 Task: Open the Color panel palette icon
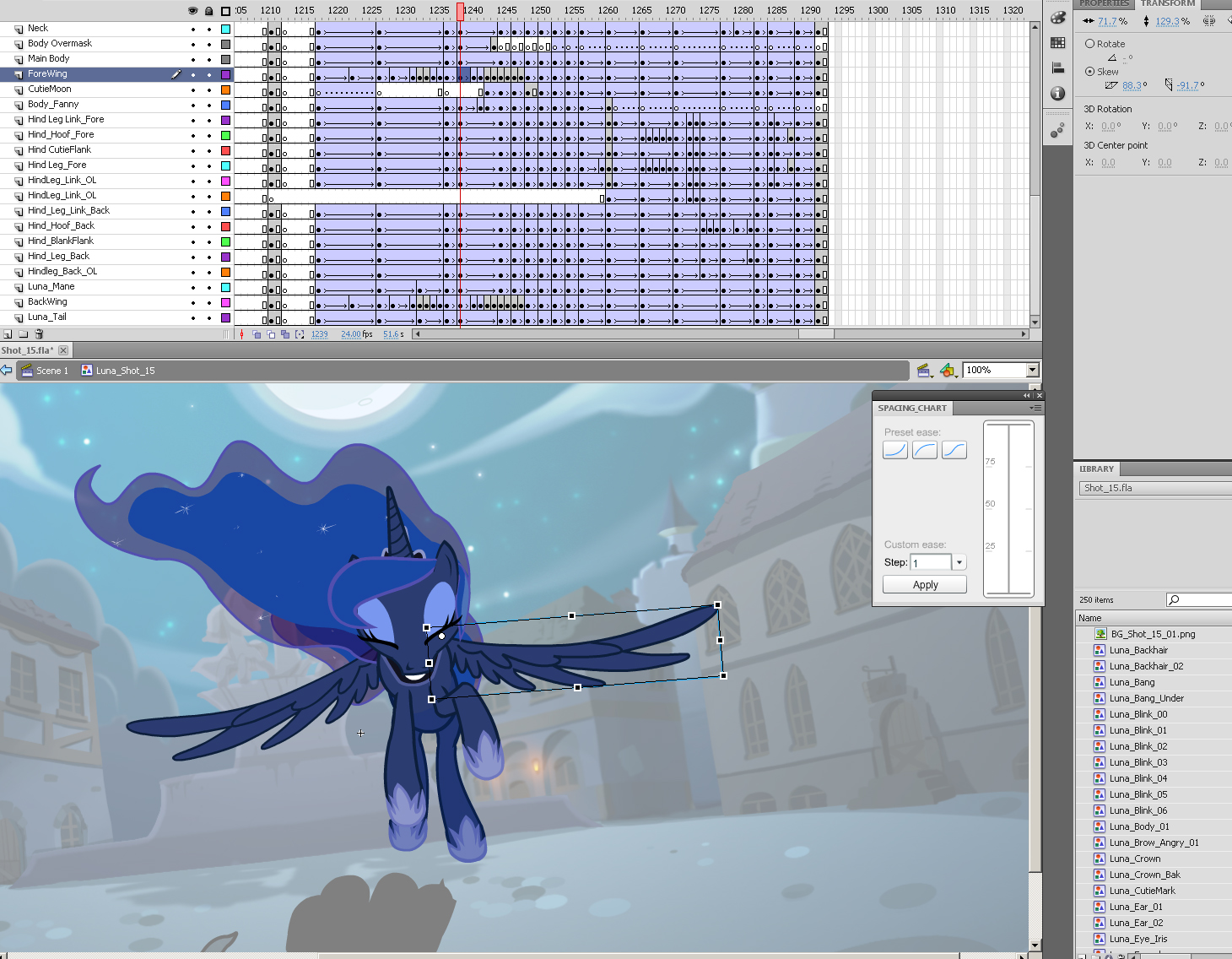click(1058, 17)
